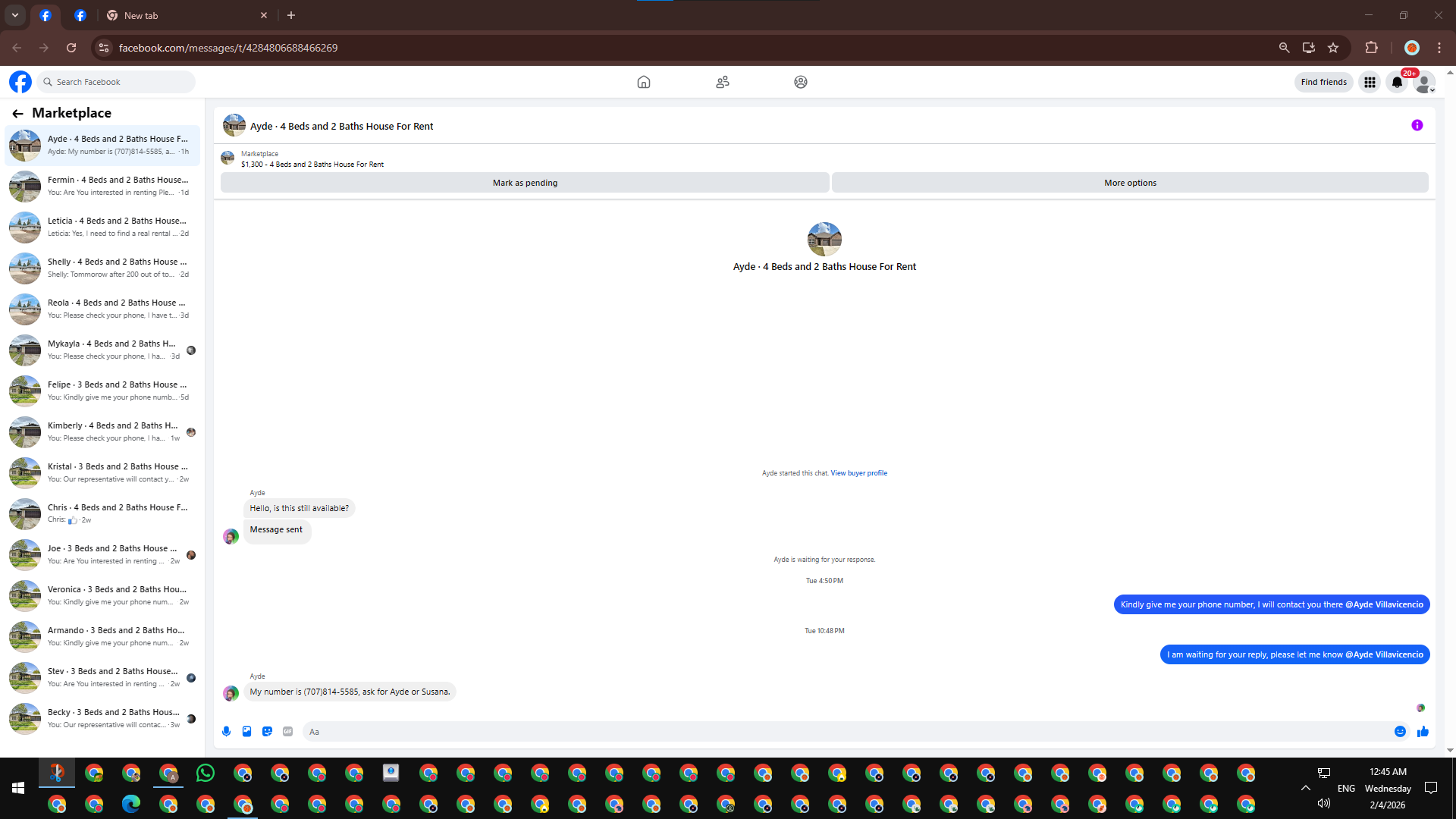Viewport: 1456px width, 819px height.
Task: Open the sticker picker icon
Action: point(267,732)
